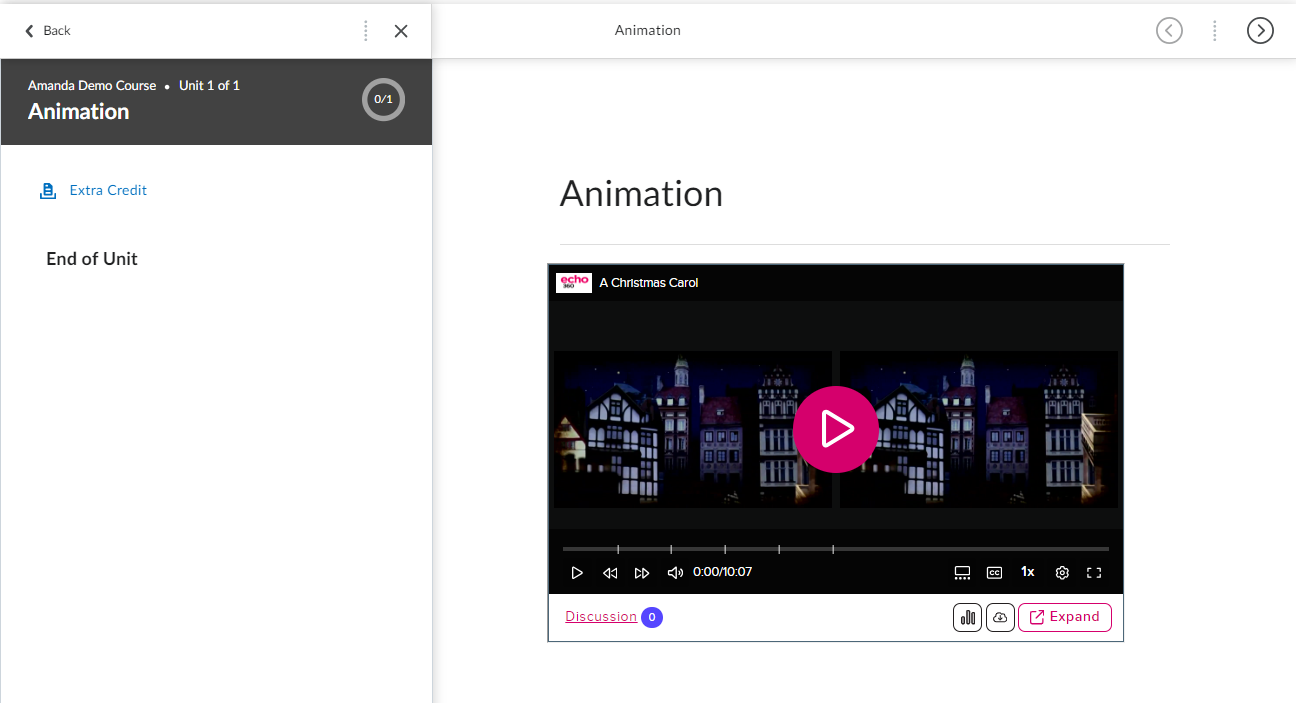Click the Amanda Demo Course label
This screenshot has height=703, width=1296.
(x=92, y=86)
